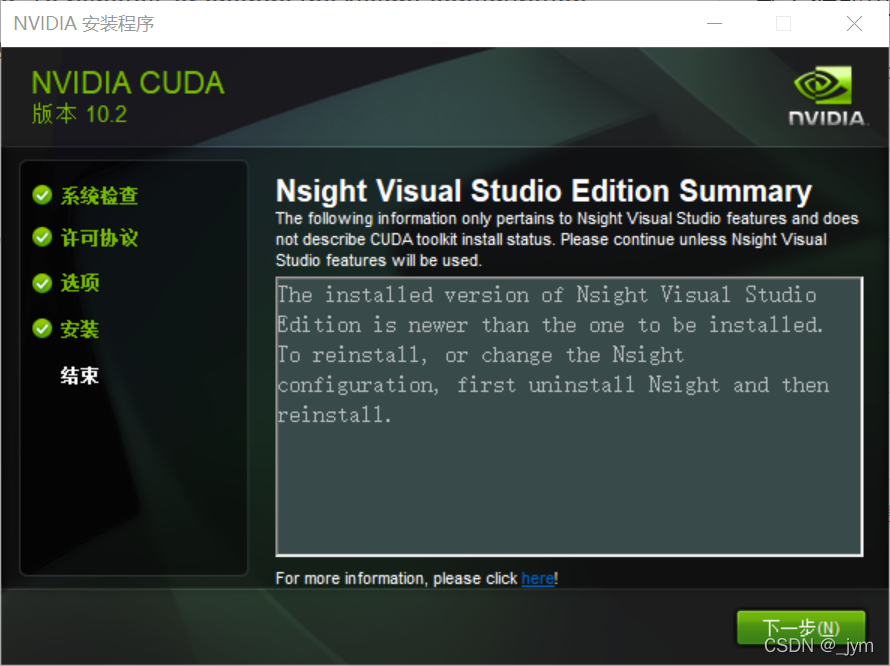Click the green check icon beside 系统检查
Viewport: 890px width, 666px height.
point(43,195)
